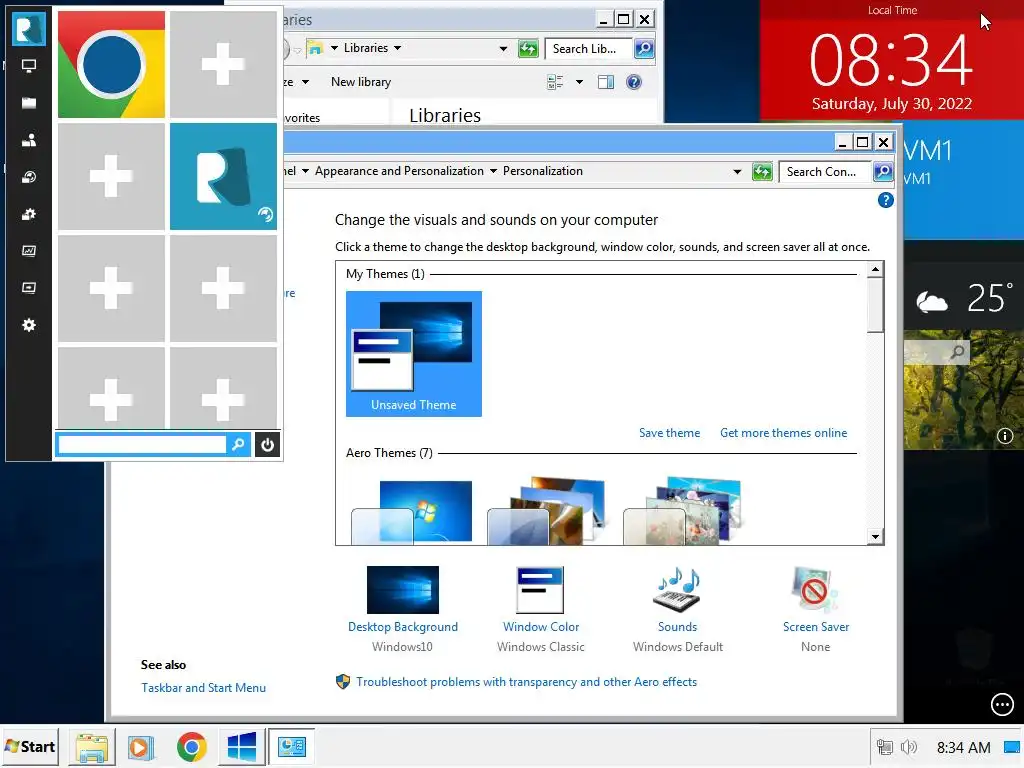Add app via empty tile right of Chrome
Image resolution: width=1024 pixels, height=768 pixels.
point(223,65)
